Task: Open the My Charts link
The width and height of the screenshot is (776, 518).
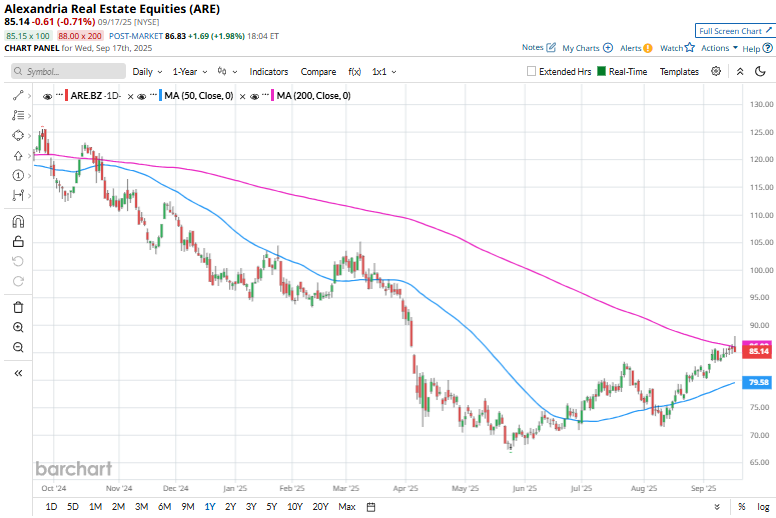Action: point(581,48)
